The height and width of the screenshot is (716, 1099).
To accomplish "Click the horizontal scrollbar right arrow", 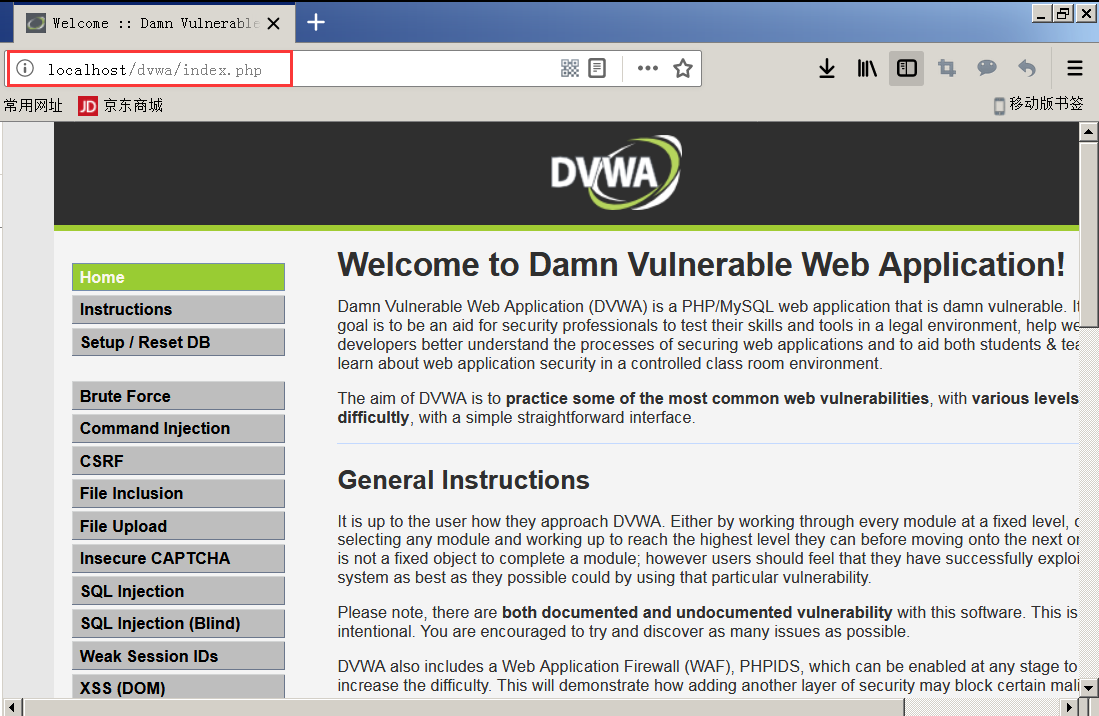I will pyautogui.click(x=1070, y=707).
